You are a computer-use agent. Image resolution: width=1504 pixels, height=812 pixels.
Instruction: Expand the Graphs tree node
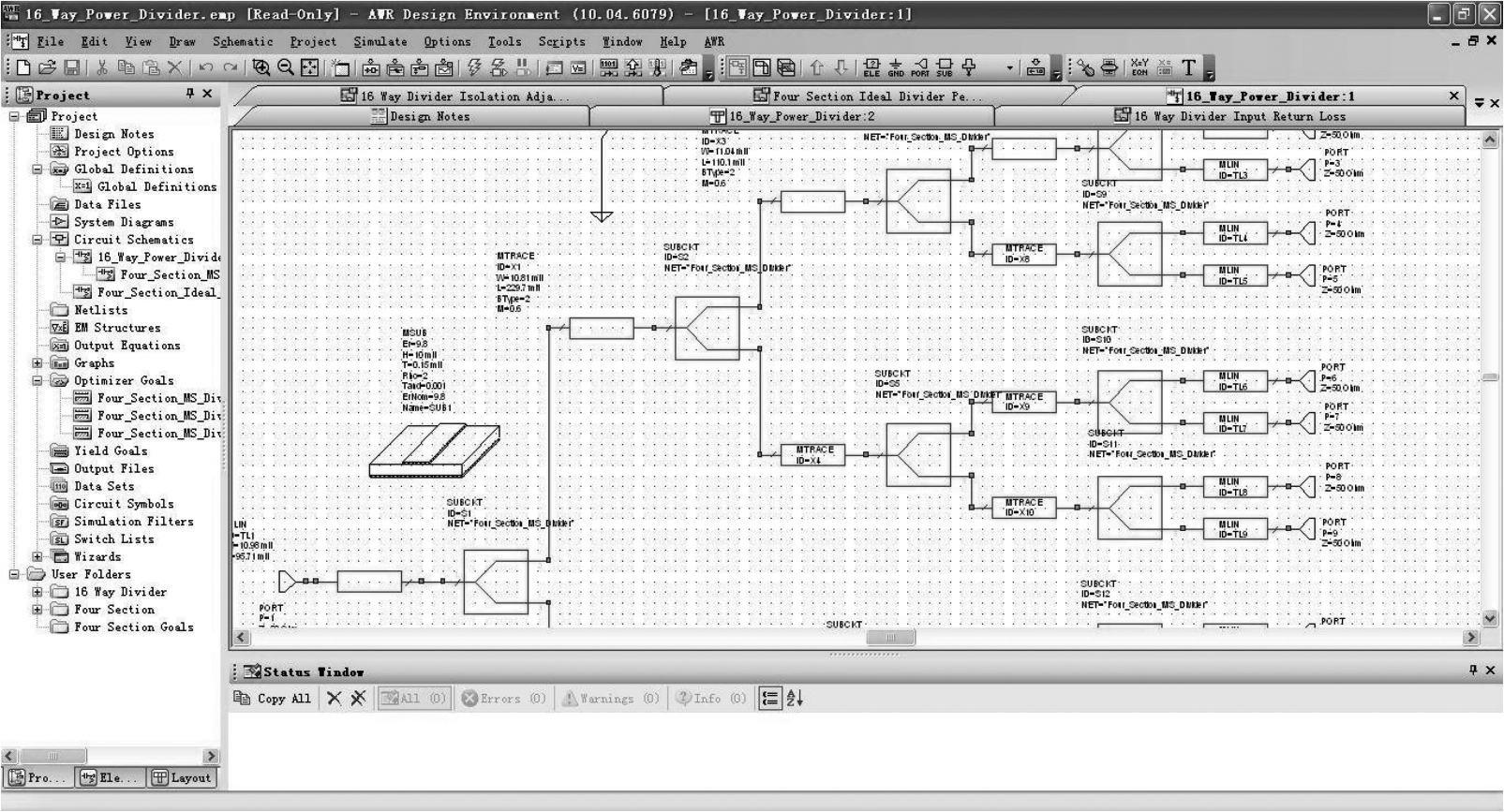point(37,363)
